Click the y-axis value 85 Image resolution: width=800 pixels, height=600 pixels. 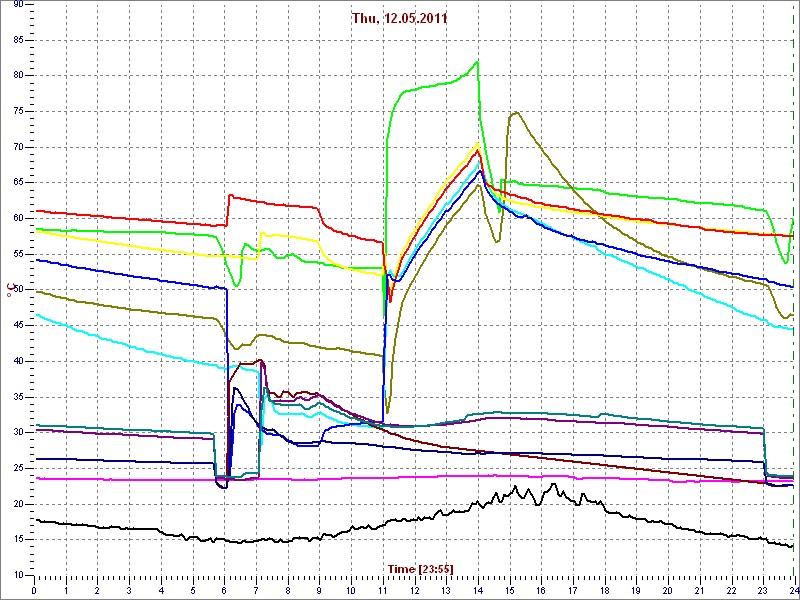17,40
